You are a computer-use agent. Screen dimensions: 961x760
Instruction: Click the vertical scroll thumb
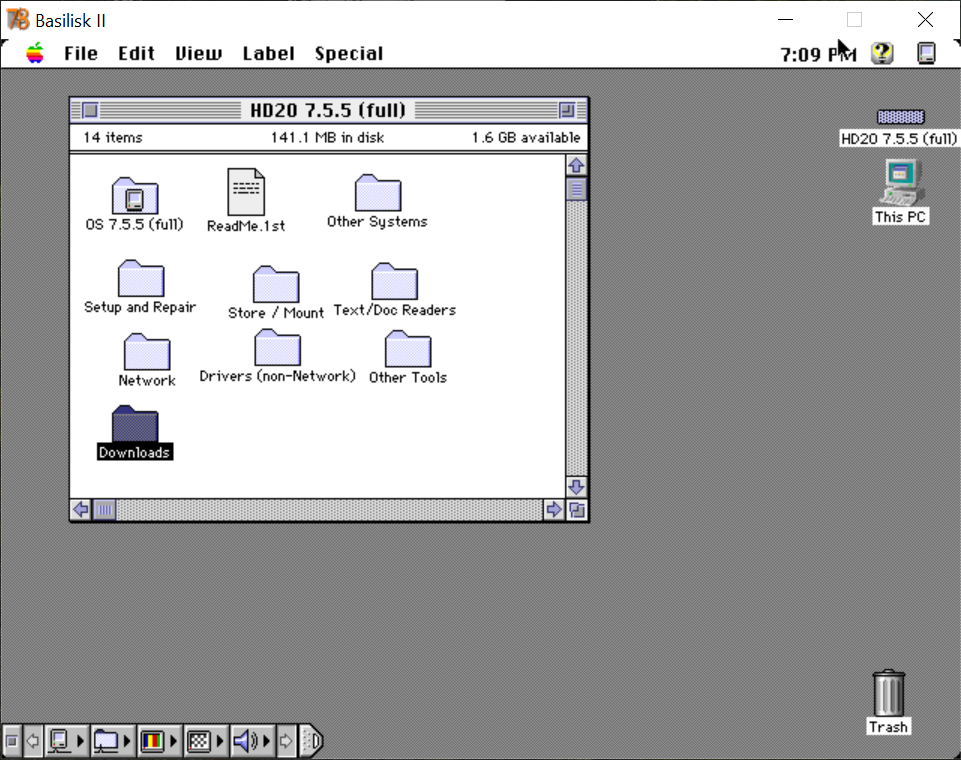point(576,189)
